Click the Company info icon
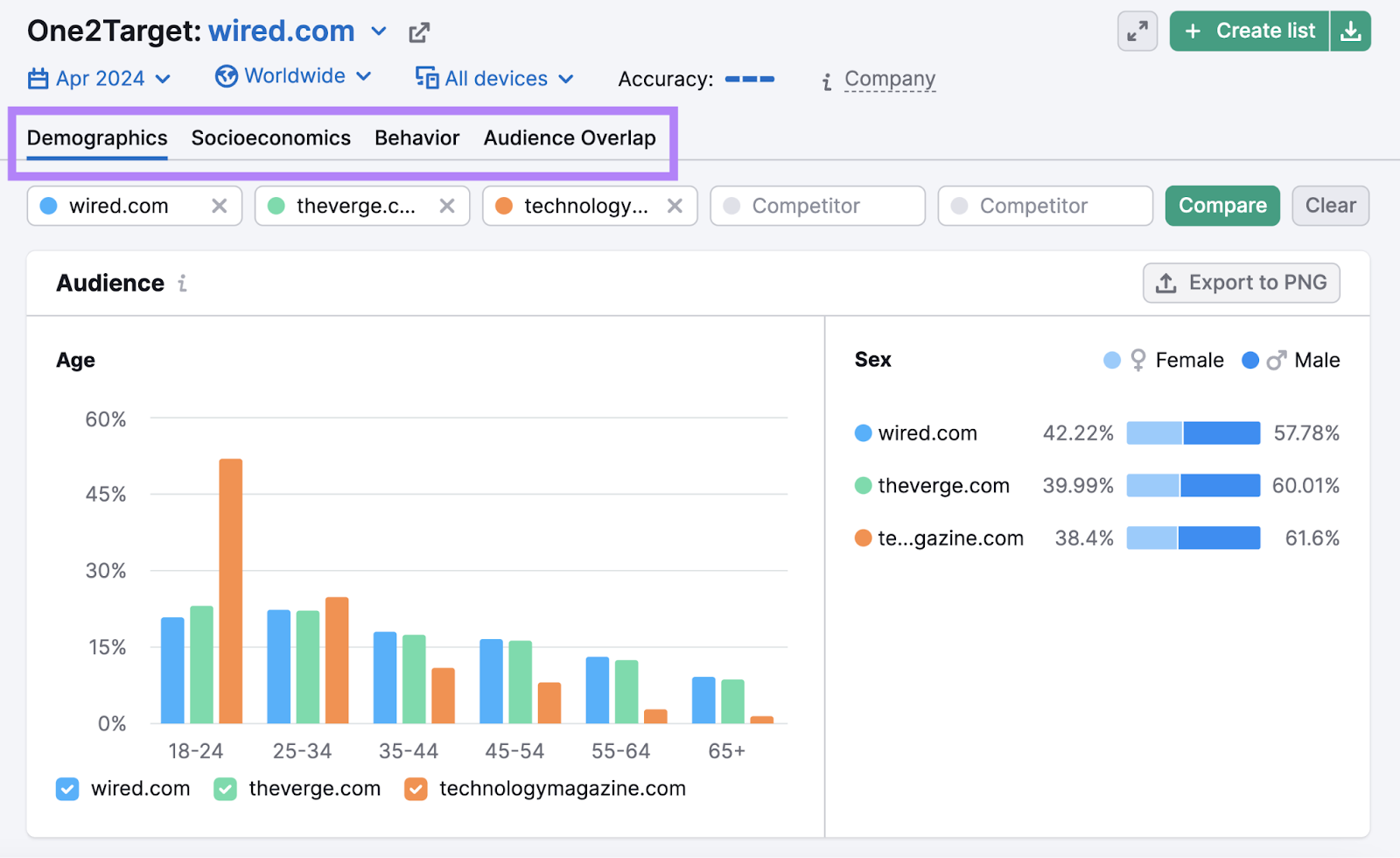Image resolution: width=1400 pixels, height=858 pixels. pyautogui.click(x=826, y=81)
